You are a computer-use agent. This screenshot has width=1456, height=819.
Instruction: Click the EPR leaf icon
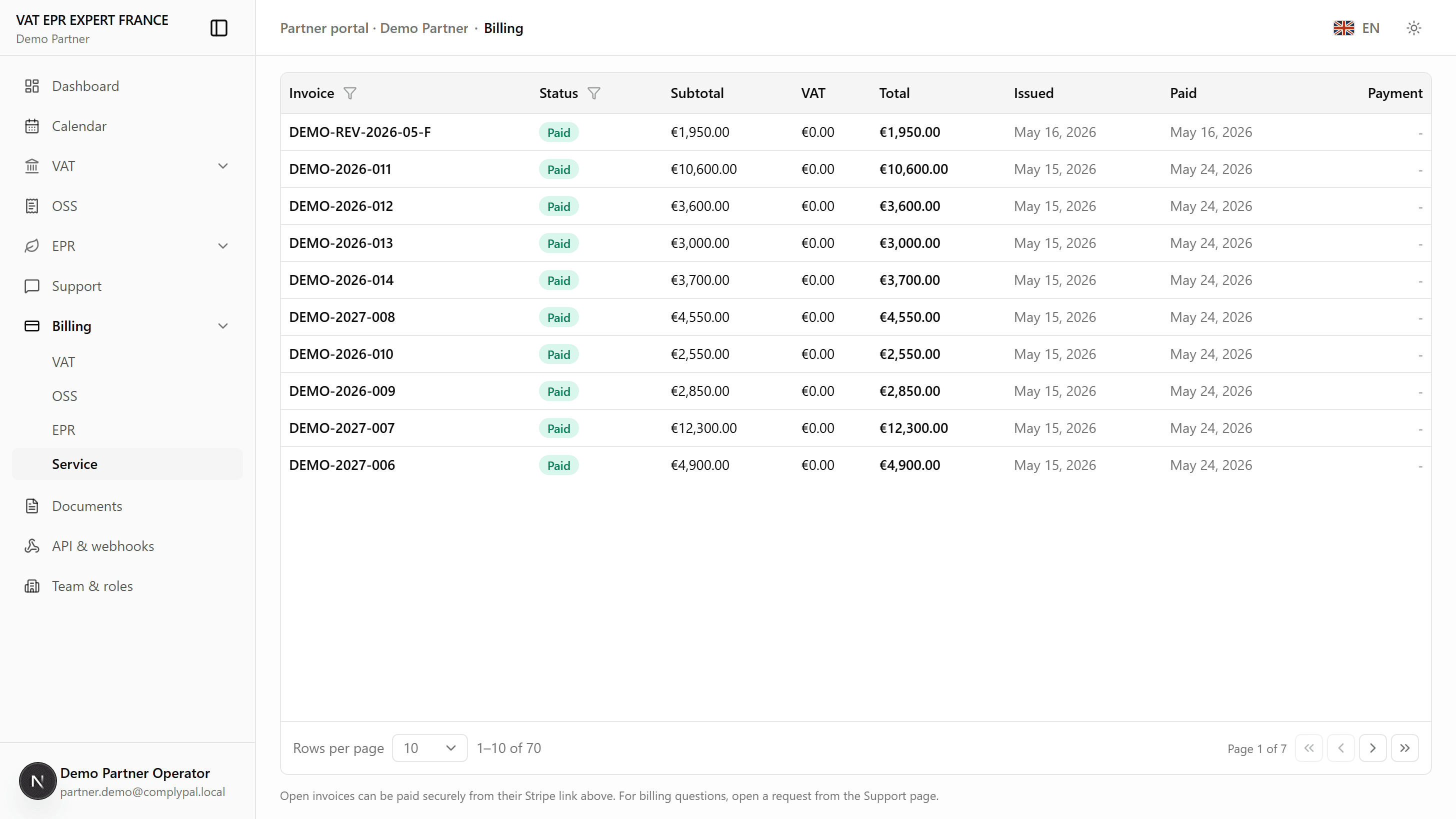(x=31, y=246)
